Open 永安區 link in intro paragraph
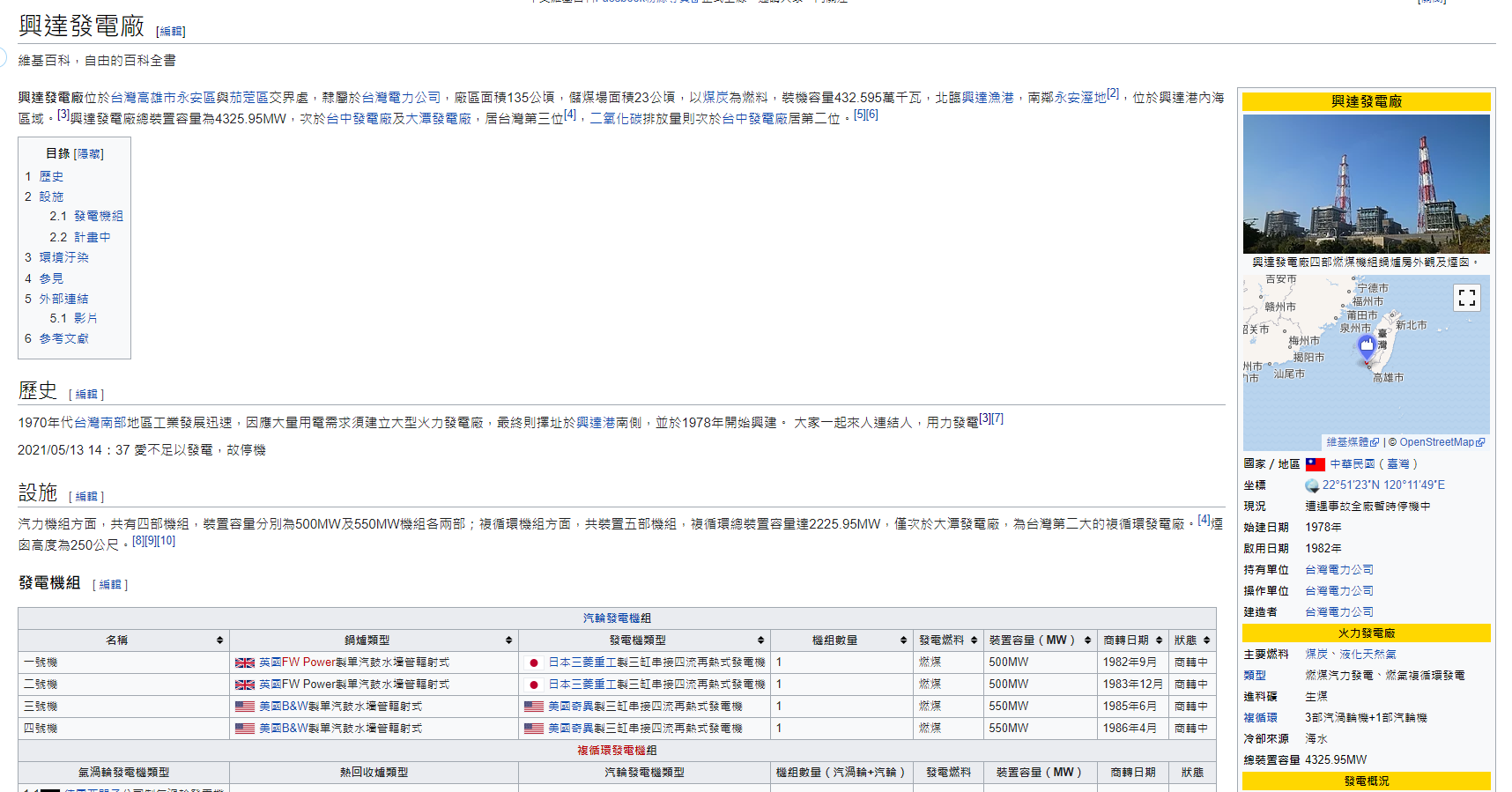 pyautogui.click(x=196, y=98)
